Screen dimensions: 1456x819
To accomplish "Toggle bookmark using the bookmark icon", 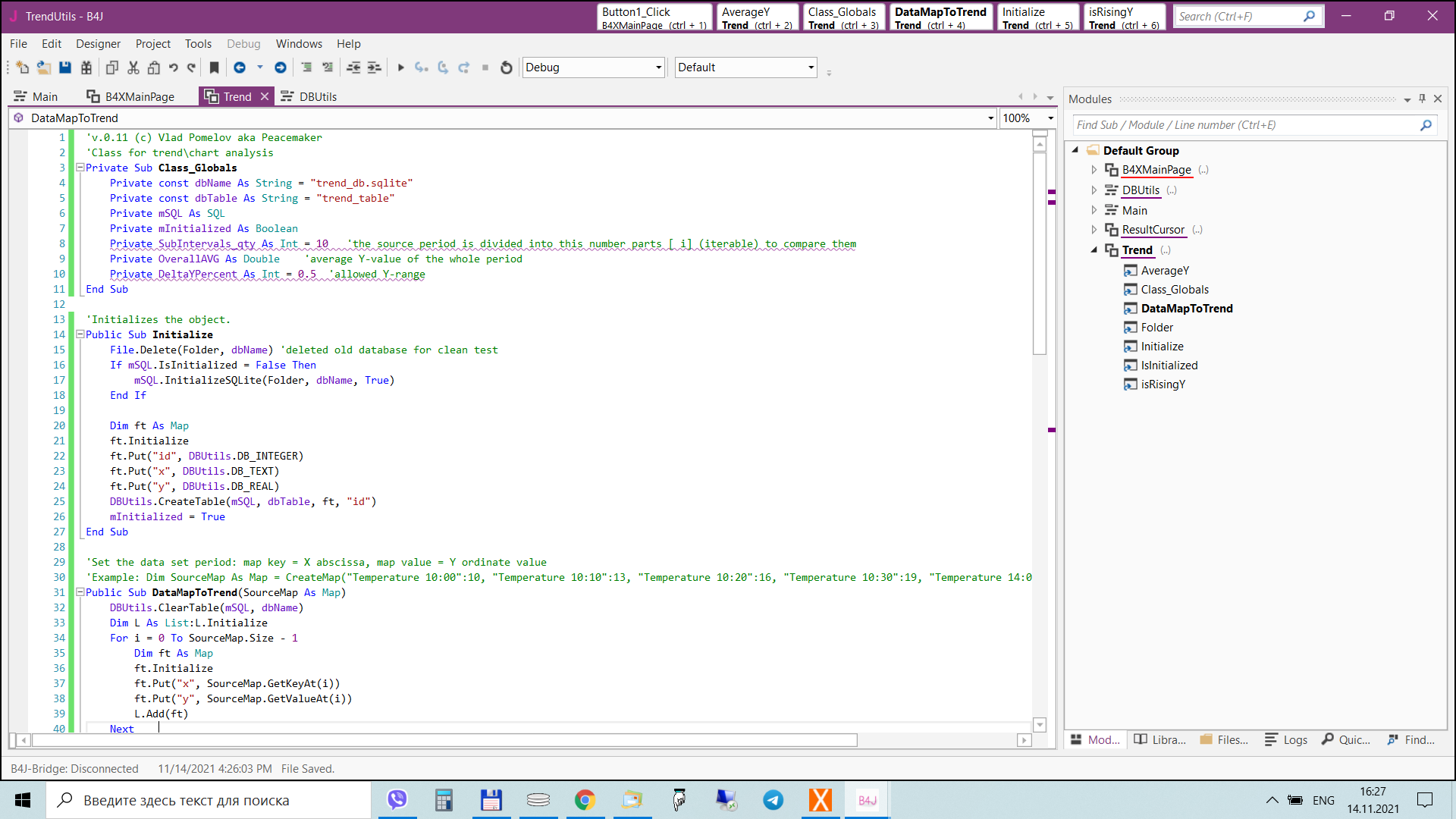I will tap(215, 67).
